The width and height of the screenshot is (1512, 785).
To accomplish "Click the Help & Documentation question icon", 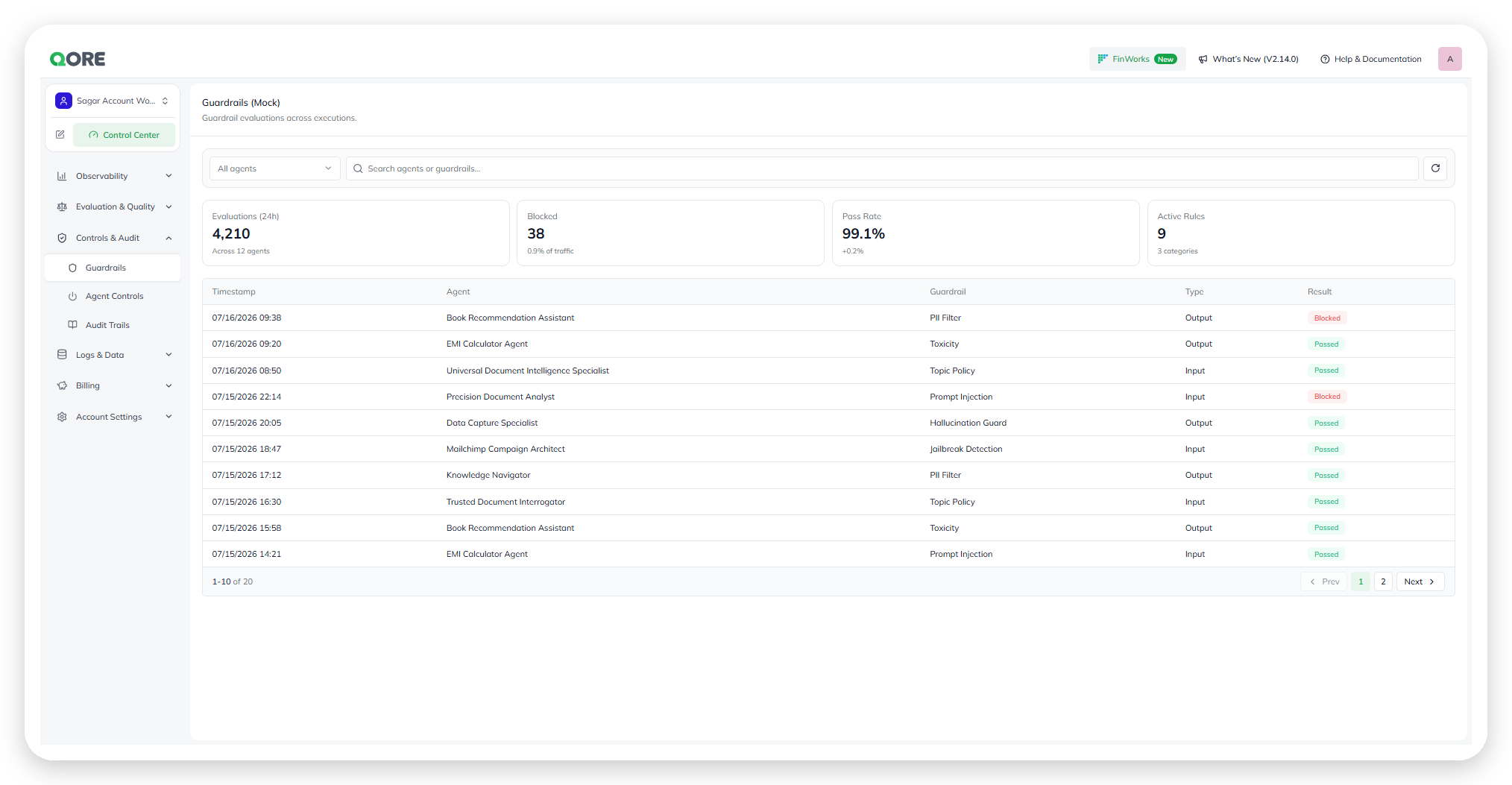I will pyautogui.click(x=1325, y=59).
